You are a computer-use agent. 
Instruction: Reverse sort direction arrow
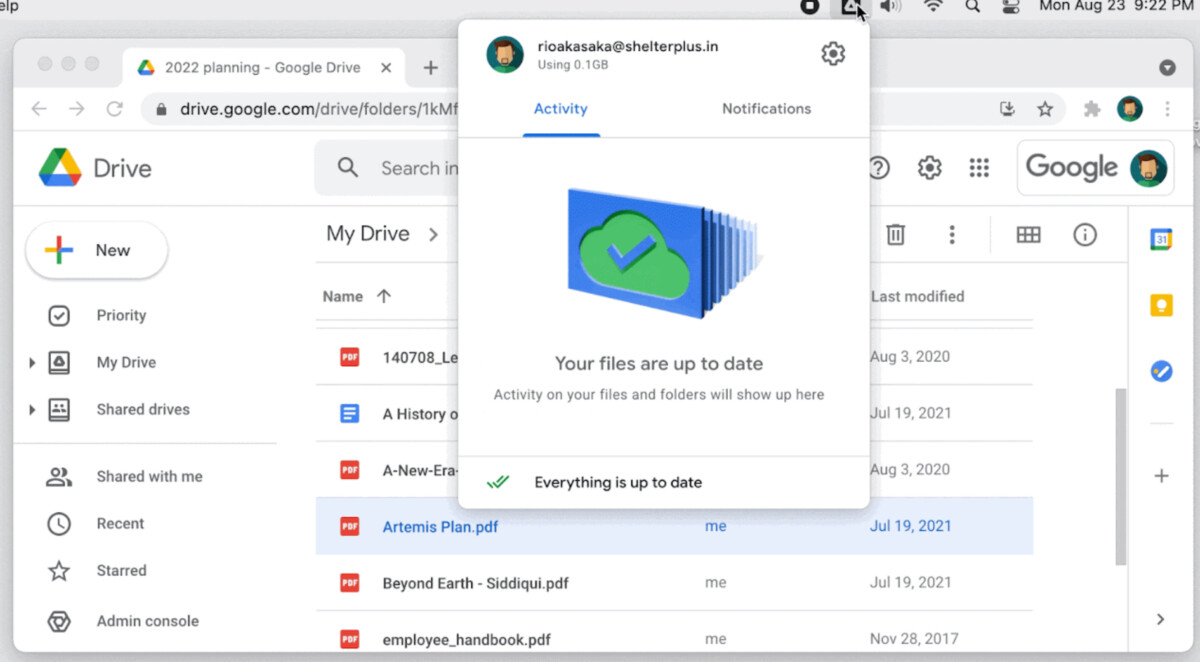pos(384,296)
